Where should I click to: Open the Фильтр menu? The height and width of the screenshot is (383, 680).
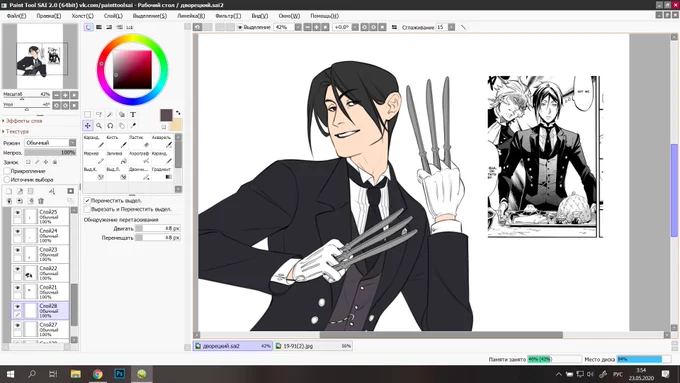228,16
